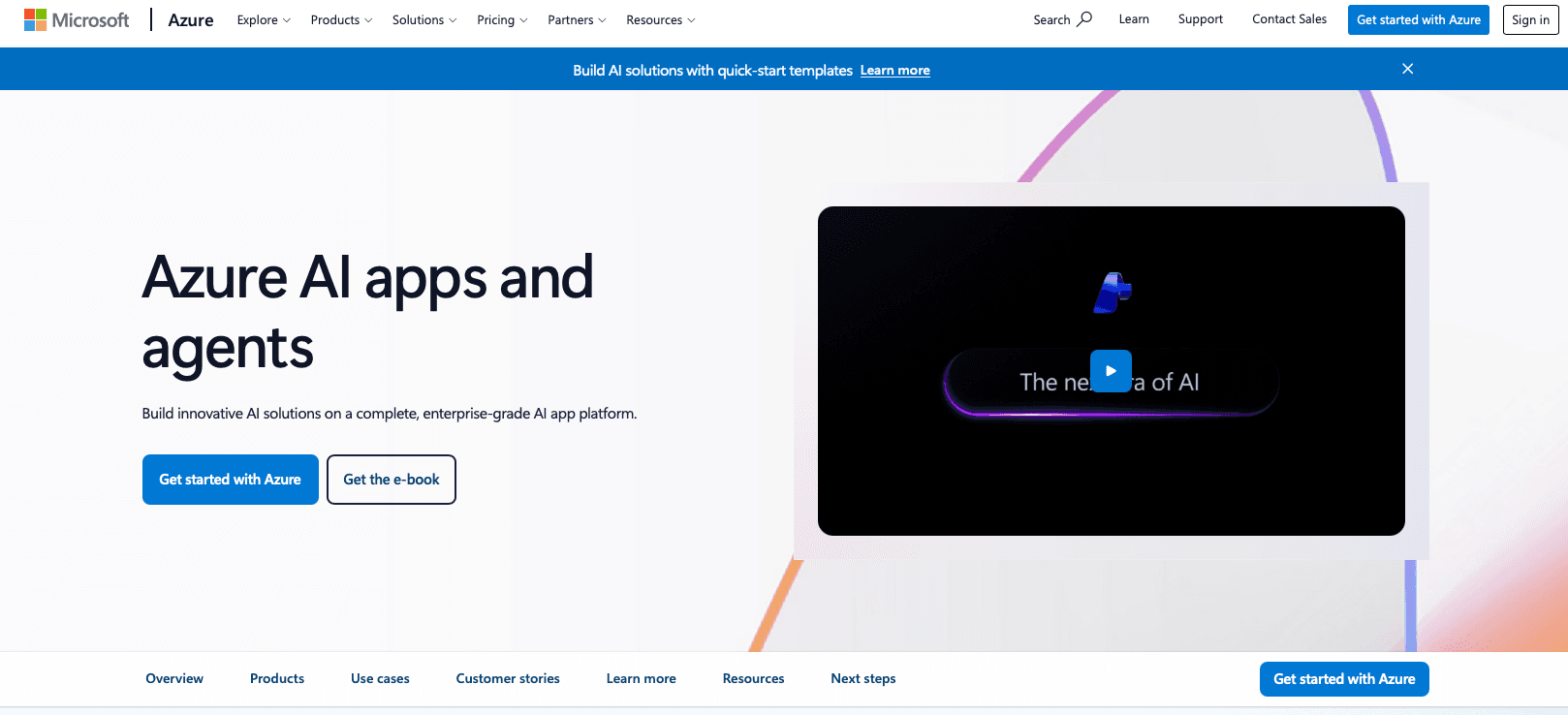
Task: Click Get started with Azure in the page navigation bar
Action: coord(1344,679)
